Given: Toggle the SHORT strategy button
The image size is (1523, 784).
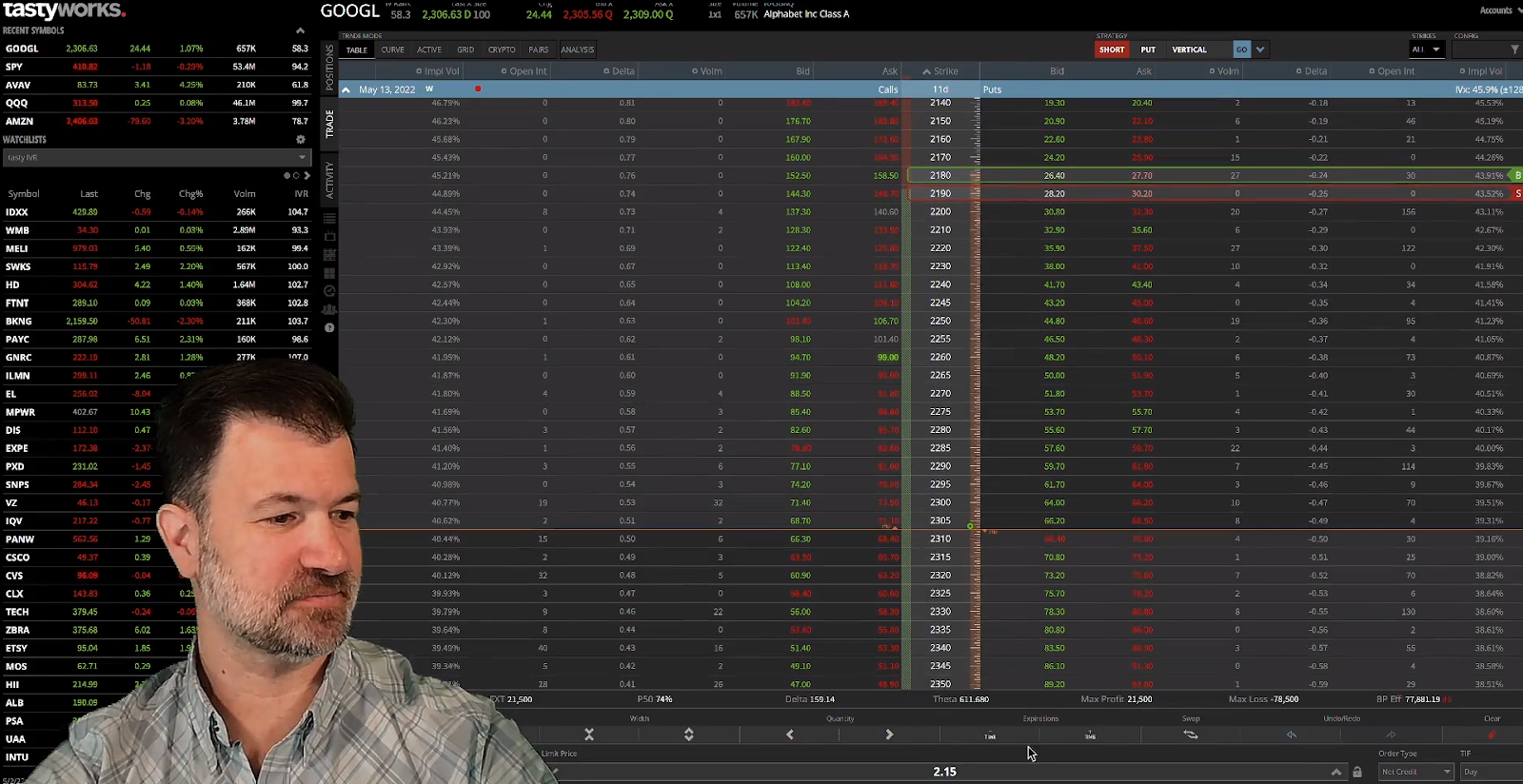Looking at the screenshot, I should tap(1112, 49).
